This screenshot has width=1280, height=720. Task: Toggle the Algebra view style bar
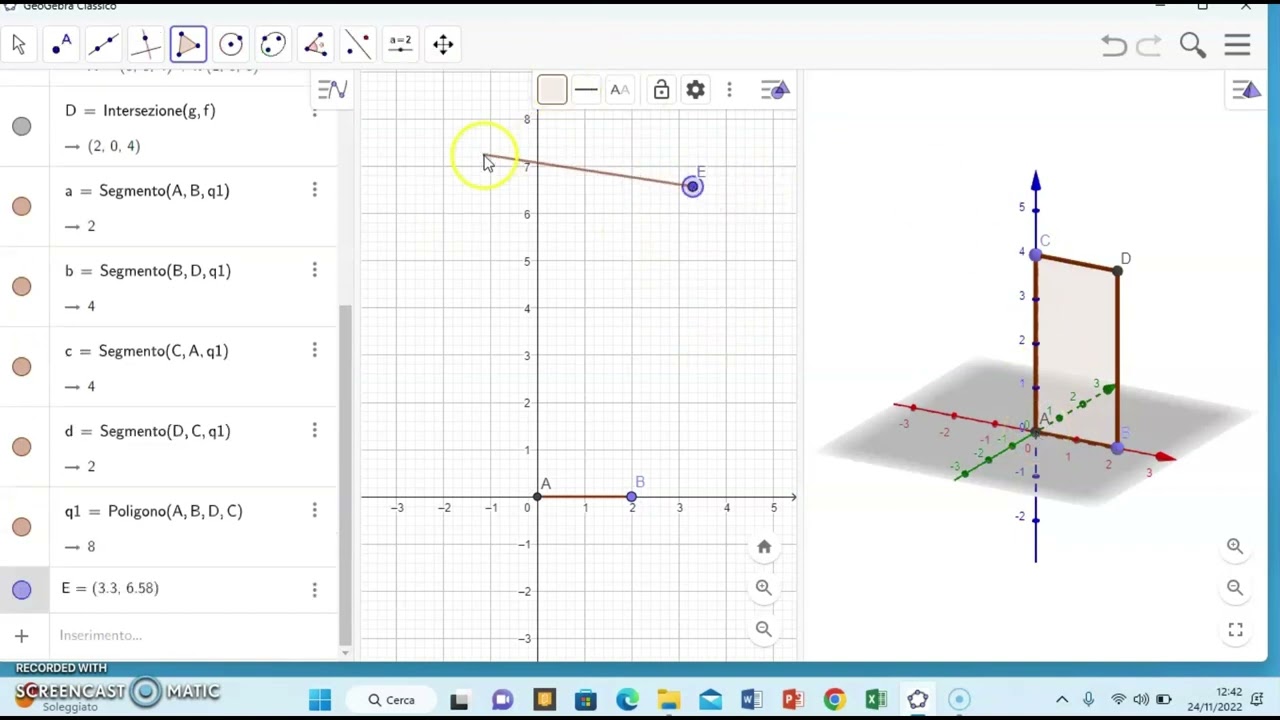pos(332,90)
